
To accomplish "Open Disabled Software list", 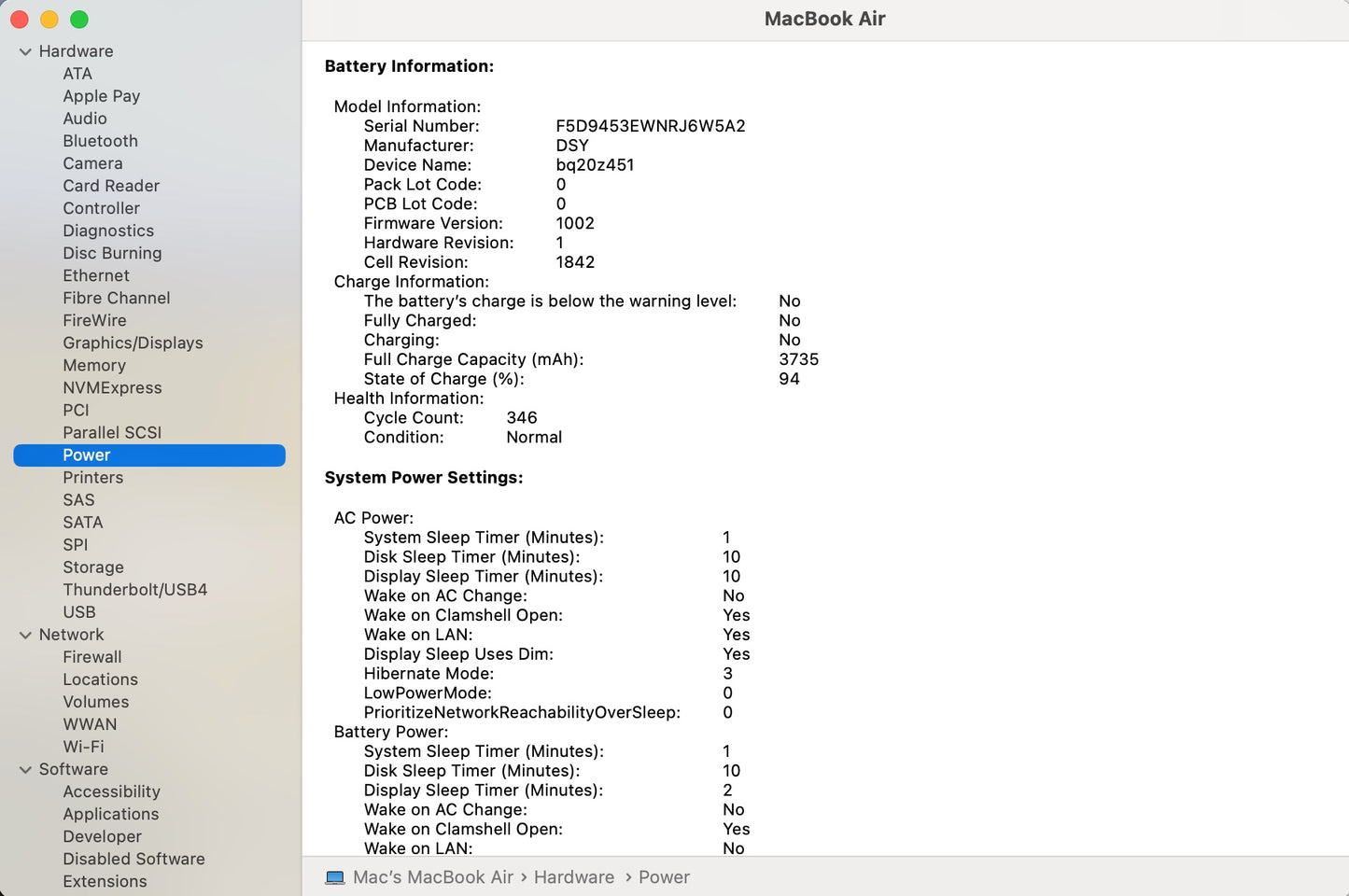I will click(133, 859).
